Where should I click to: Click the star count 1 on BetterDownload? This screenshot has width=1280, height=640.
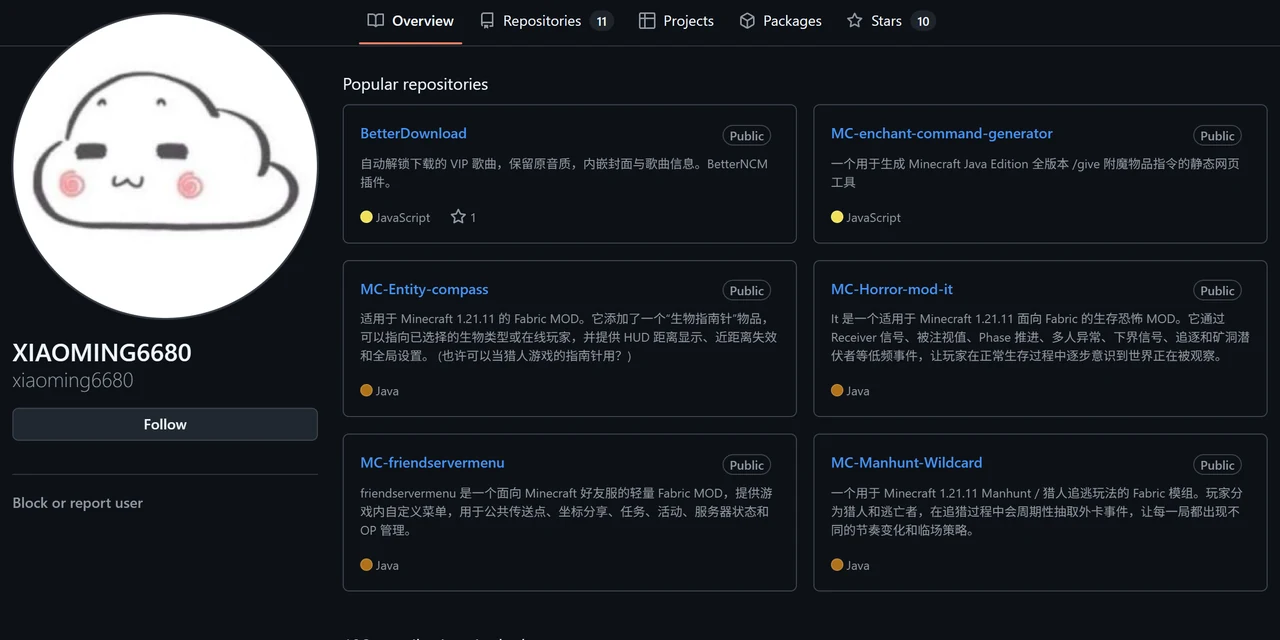pyautogui.click(x=473, y=218)
